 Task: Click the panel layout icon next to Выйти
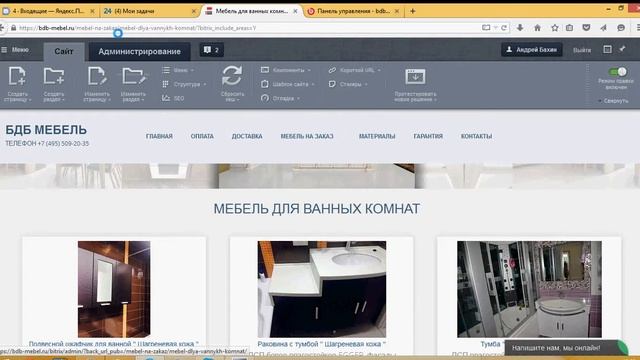tap(607, 49)
